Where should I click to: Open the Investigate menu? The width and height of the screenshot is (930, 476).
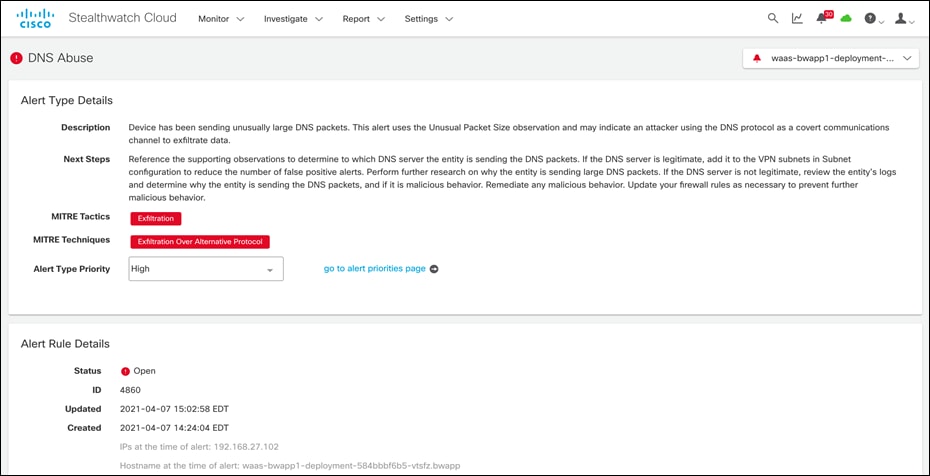click(x=293, y=19)
